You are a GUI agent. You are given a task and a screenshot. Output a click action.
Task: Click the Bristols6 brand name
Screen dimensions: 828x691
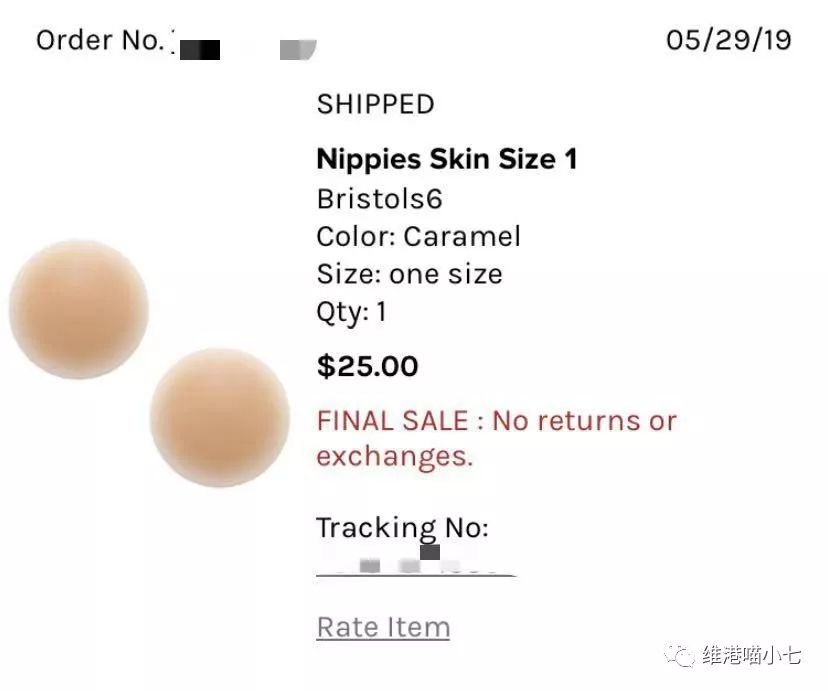[x=379, y=199]
